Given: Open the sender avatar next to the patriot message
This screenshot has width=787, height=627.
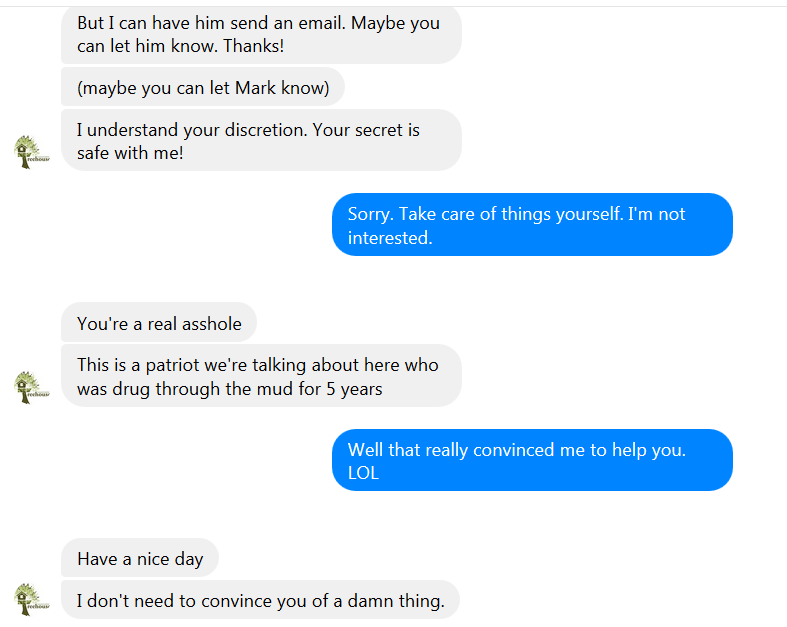Looking at the screenshot, I should 32,388.
